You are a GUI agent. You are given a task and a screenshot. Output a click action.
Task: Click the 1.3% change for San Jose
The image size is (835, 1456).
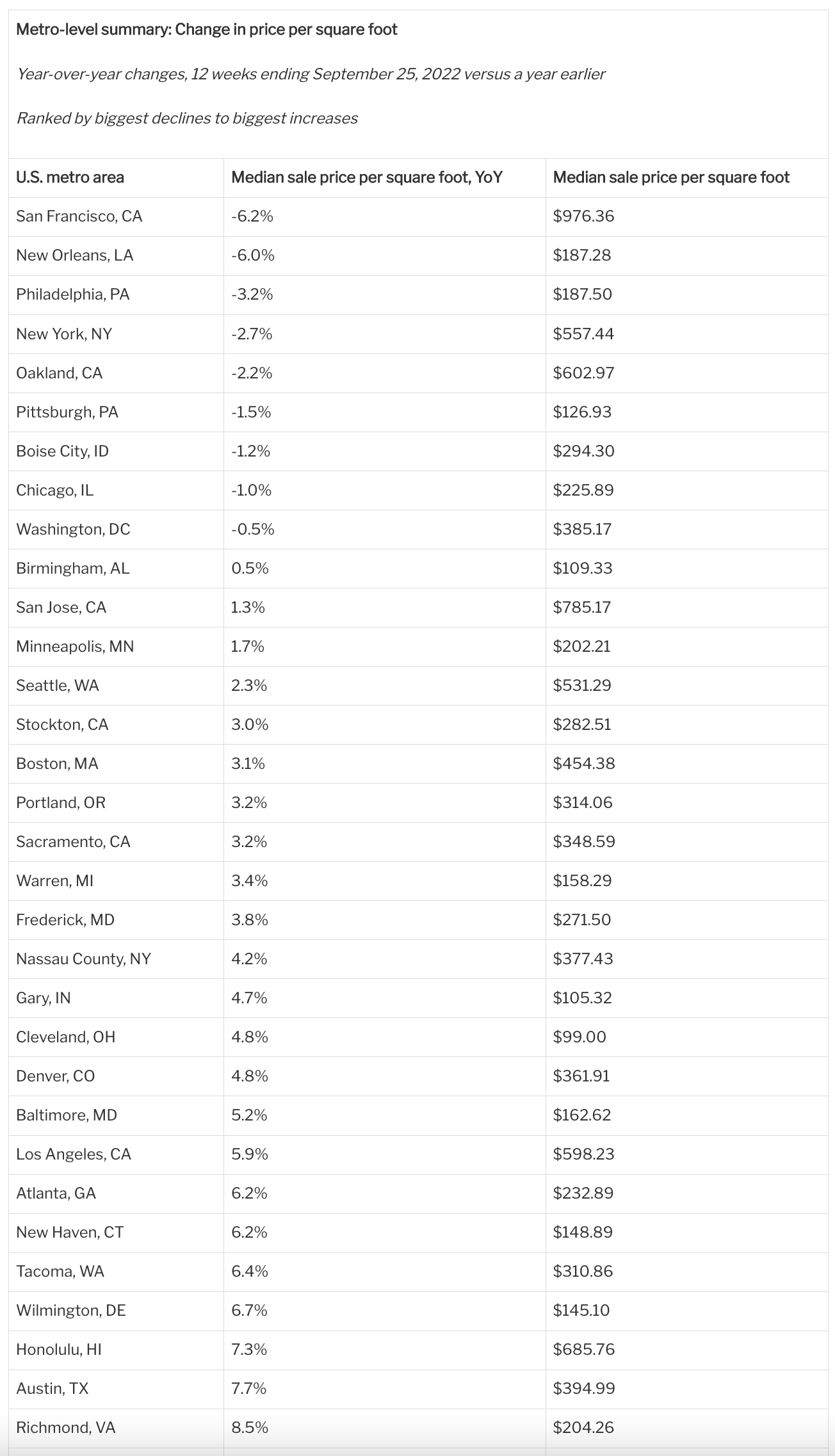(248, 608)
